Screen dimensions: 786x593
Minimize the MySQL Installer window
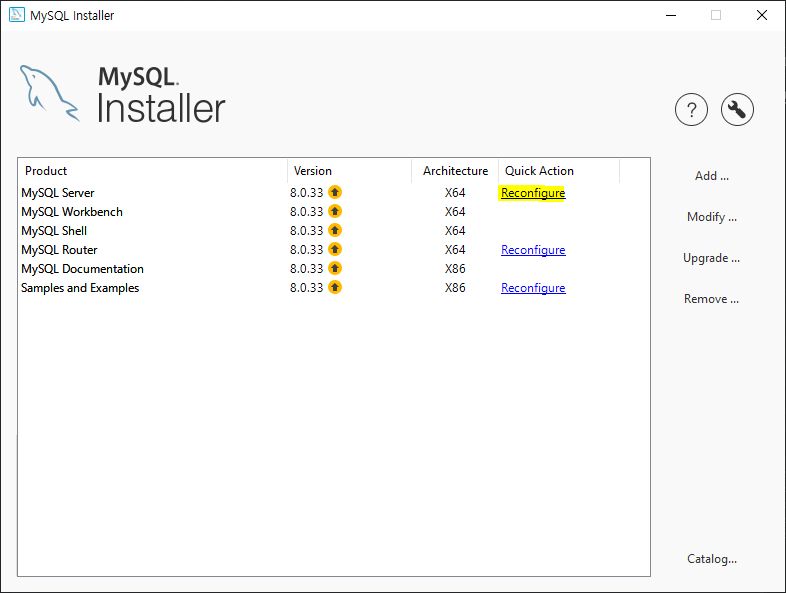click(671, 16)
